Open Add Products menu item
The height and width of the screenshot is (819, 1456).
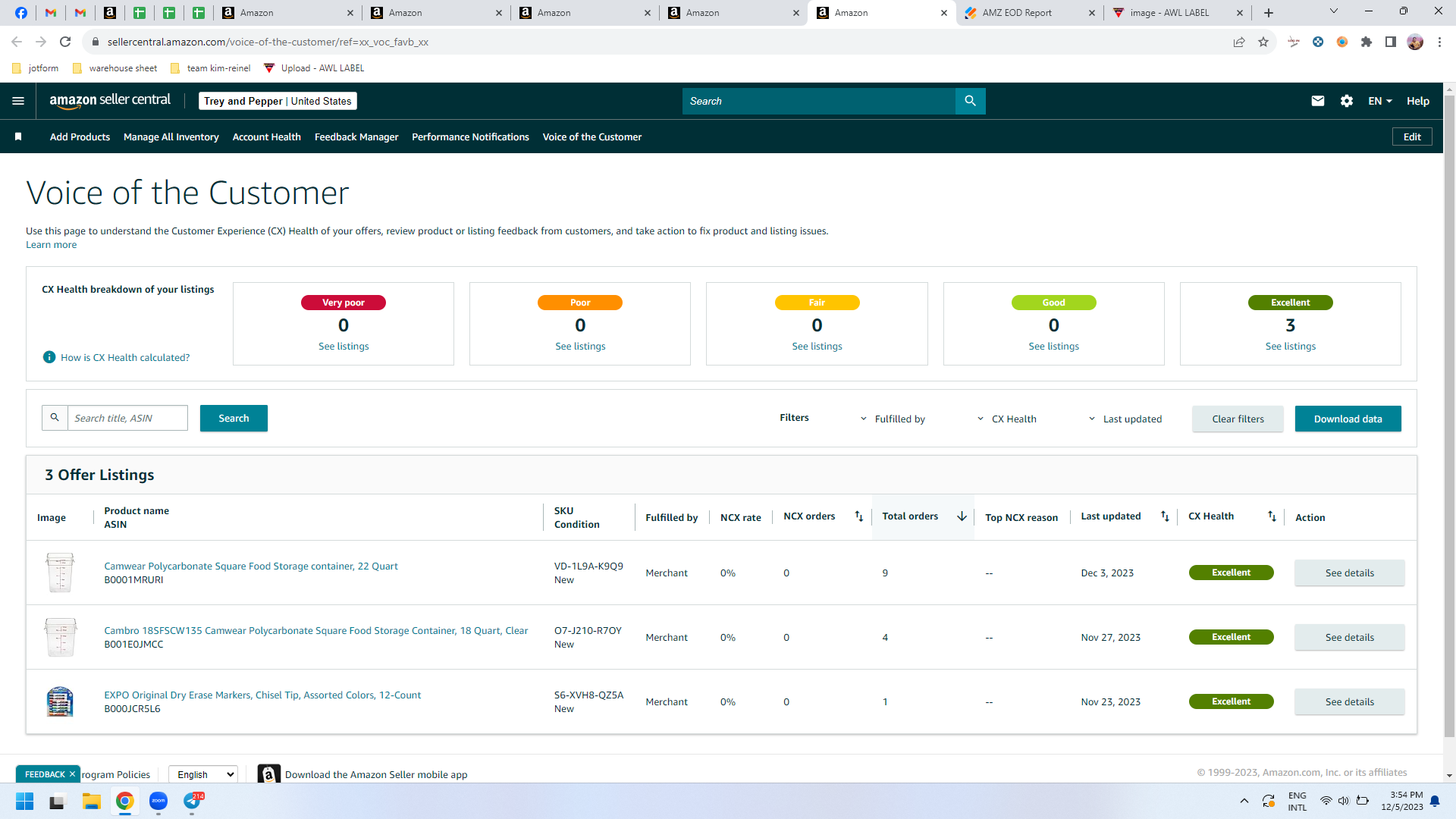(80, 136)
